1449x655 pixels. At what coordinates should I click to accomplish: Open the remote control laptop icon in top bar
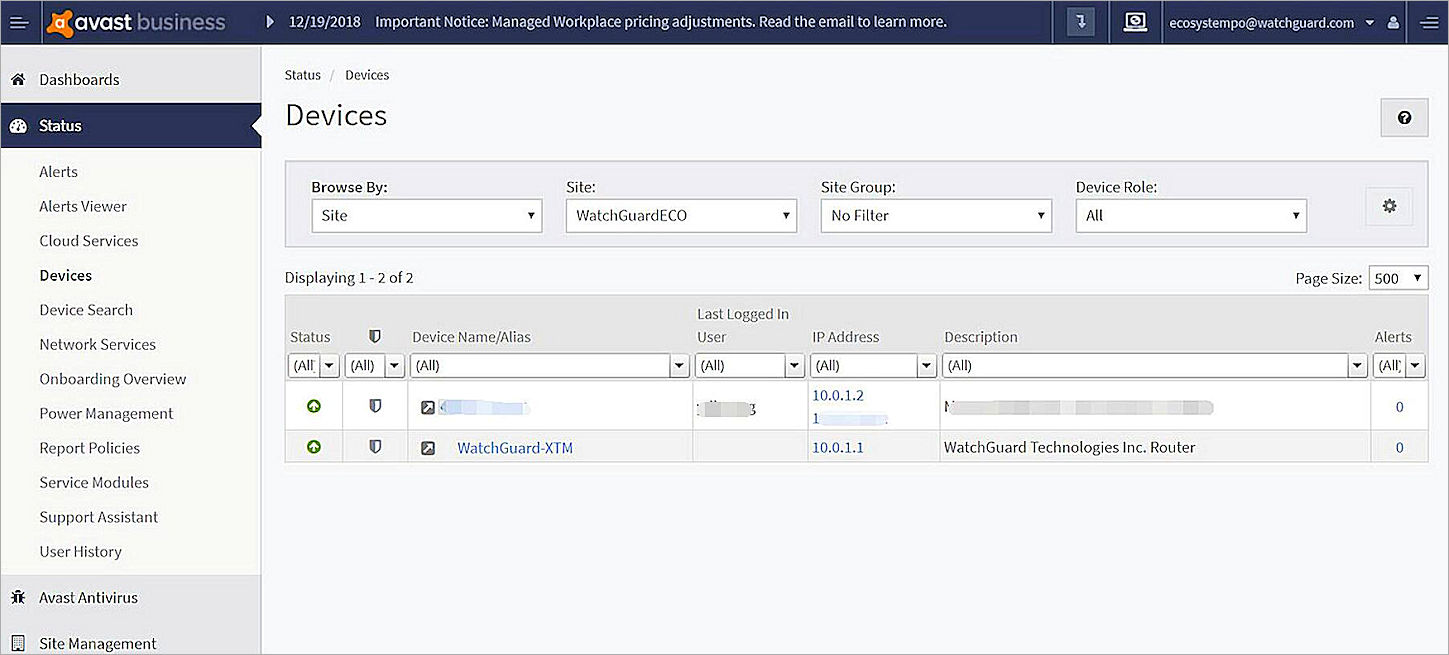1135,21
